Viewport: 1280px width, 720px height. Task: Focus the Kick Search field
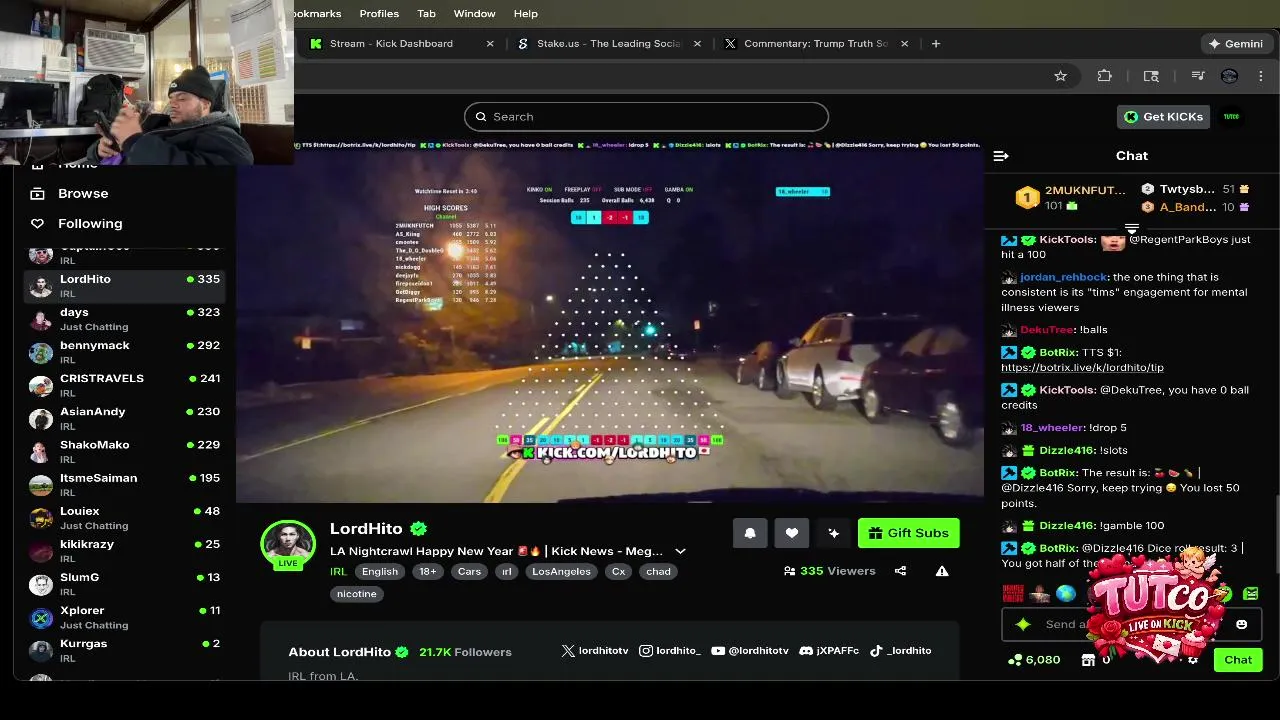point(646,117)
